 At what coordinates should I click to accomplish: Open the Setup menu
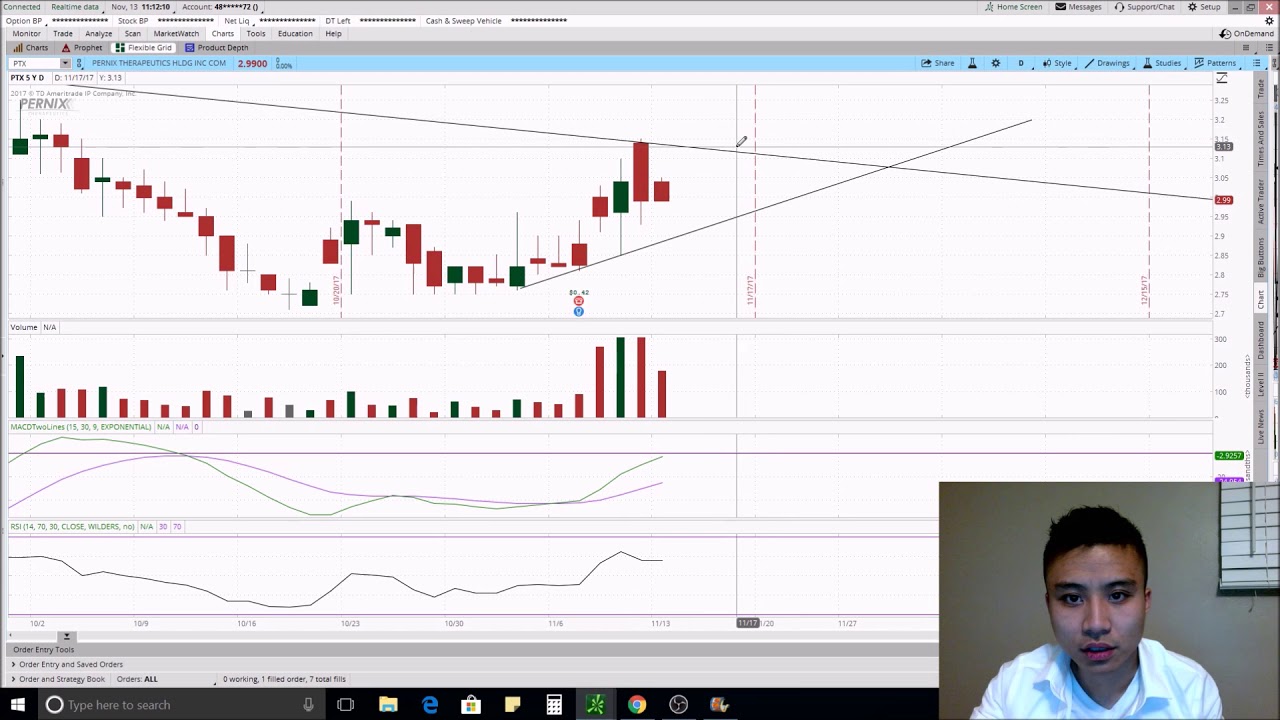coord(1204,7)
